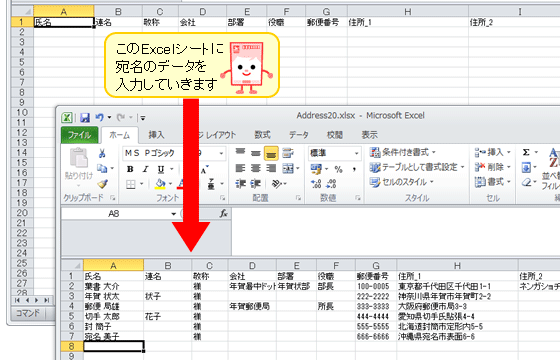This screenshot has height=360, width=560.
Task: Click Increase Indent icon
Action: click(256, 184)
